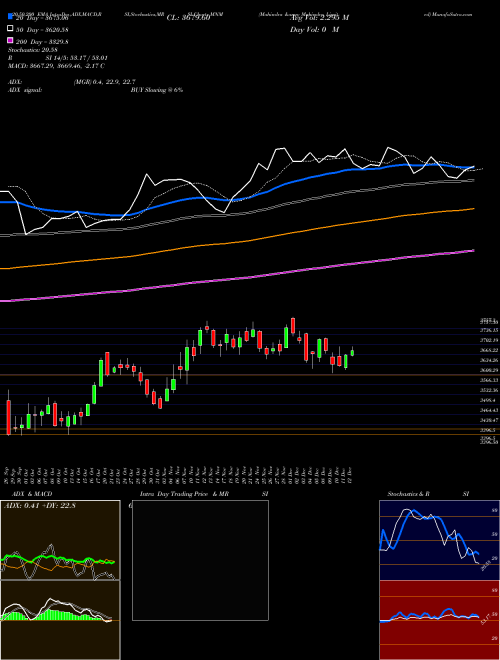Click the 3702.19 price axis label
The width and height of the screenshot is (500, 660).
click(x=489, y=340)
